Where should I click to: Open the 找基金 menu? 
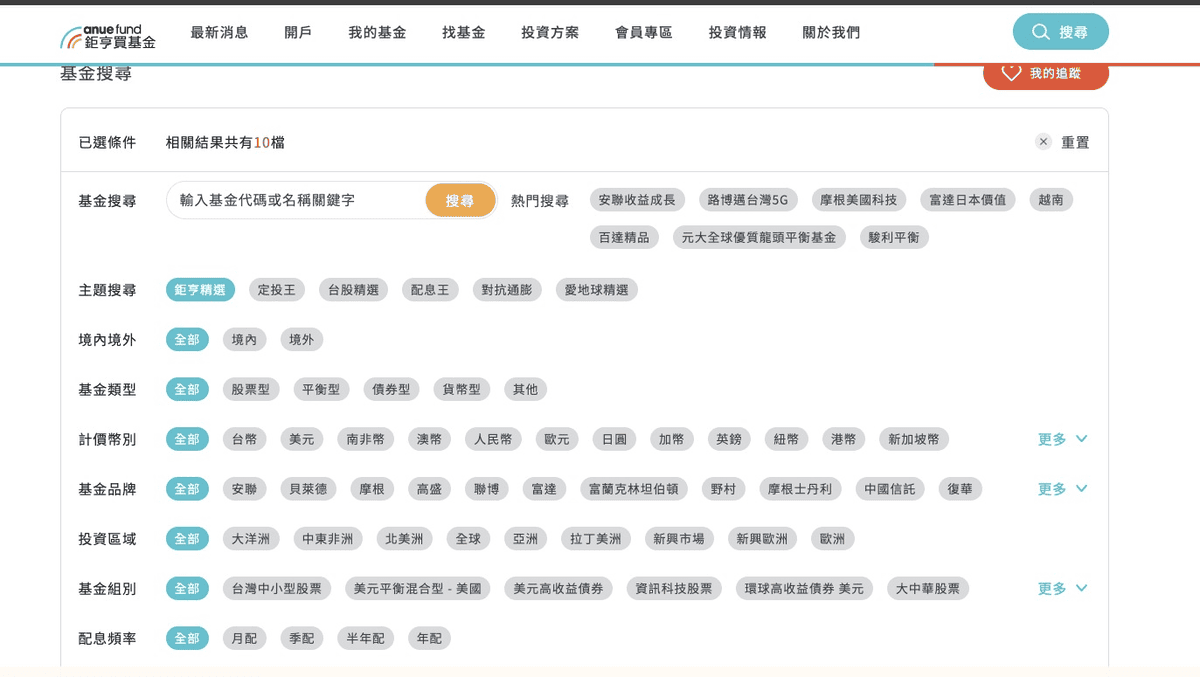tap(464, 32)
